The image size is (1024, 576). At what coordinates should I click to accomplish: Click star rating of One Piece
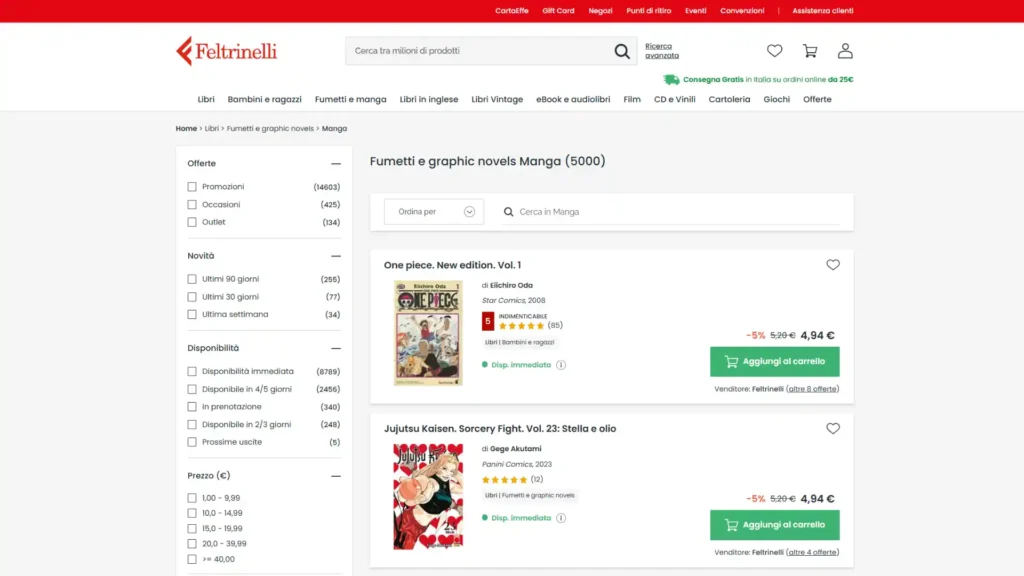coord(521,325)
